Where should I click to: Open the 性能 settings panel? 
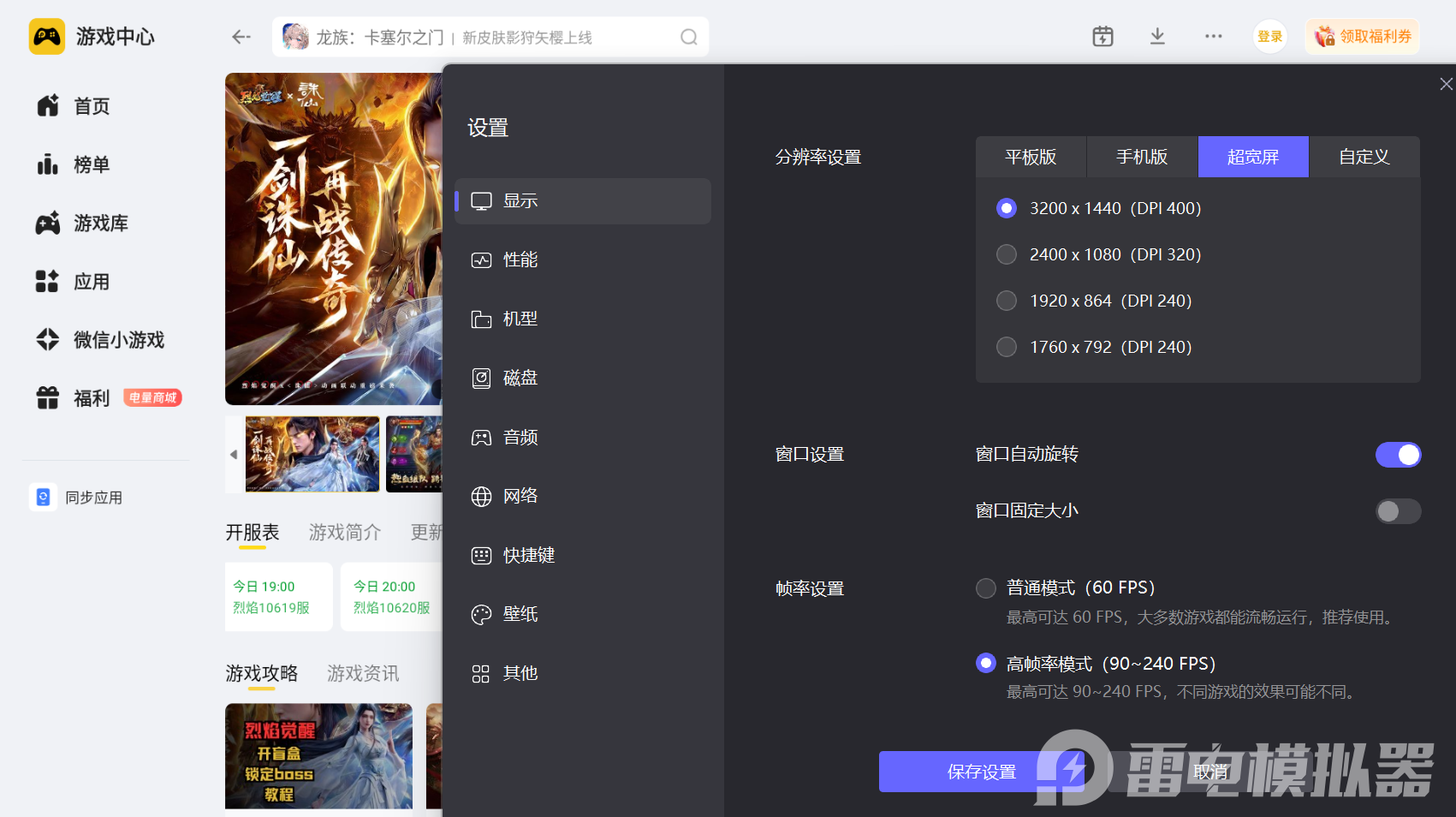coord(519,259)
